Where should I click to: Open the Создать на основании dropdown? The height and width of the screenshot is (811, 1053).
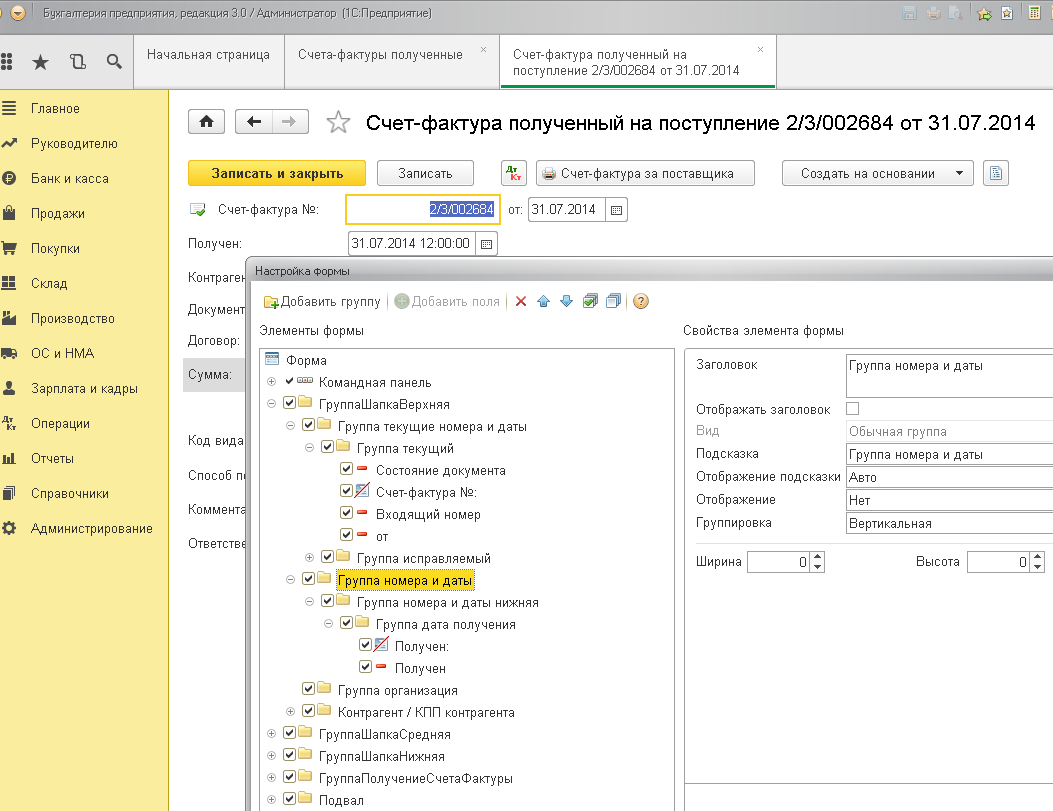pyautogui.click(x=877, y=173)
